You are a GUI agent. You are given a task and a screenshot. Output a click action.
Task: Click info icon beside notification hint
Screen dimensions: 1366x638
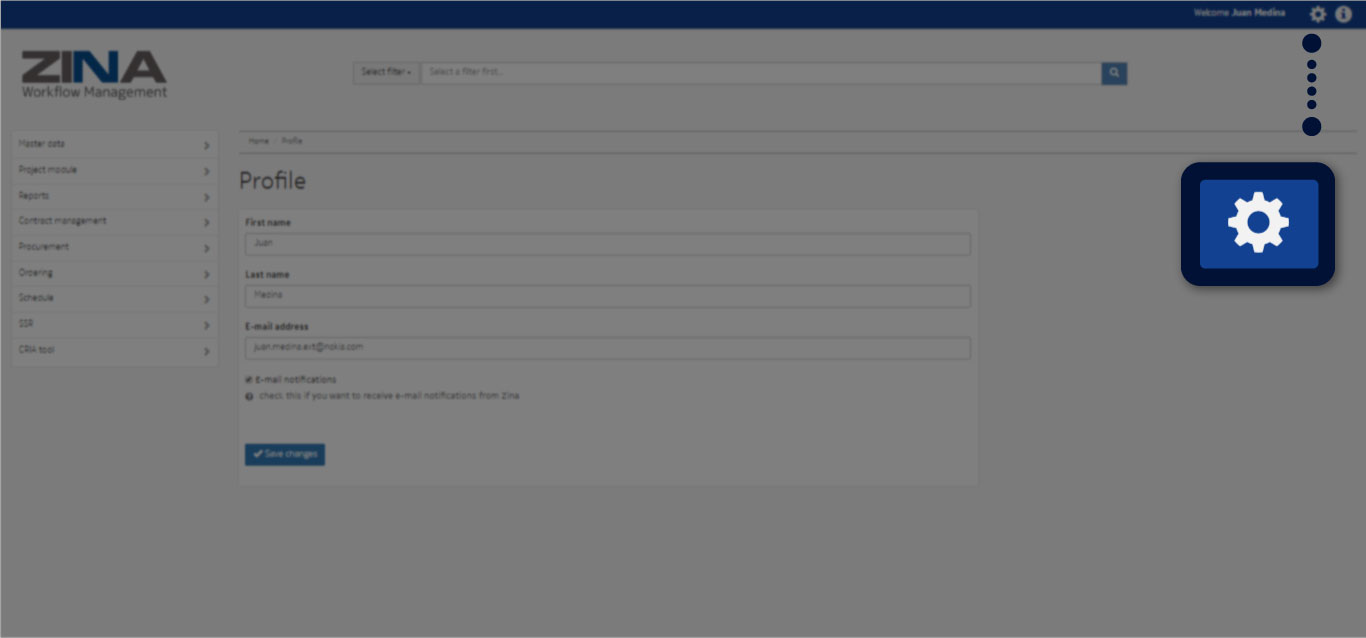tap(249, 396)
